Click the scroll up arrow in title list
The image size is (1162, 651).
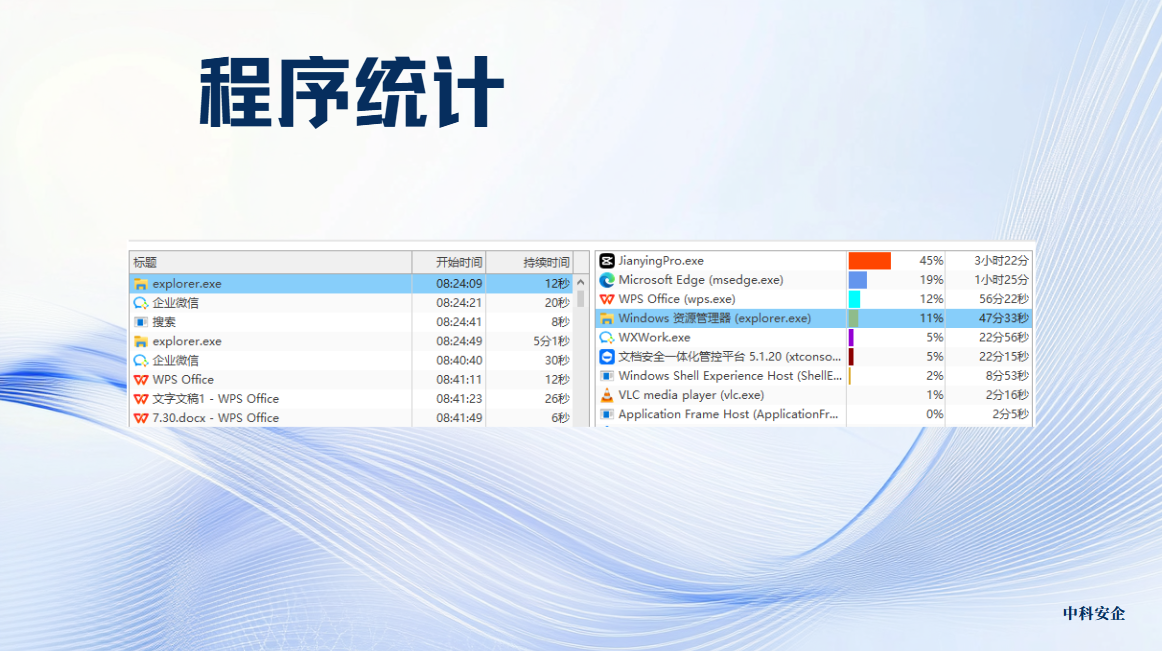(x=581, y=282)
